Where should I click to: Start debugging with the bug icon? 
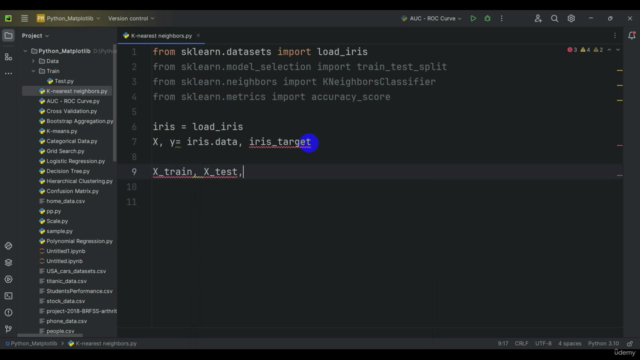tap(487, 18)
